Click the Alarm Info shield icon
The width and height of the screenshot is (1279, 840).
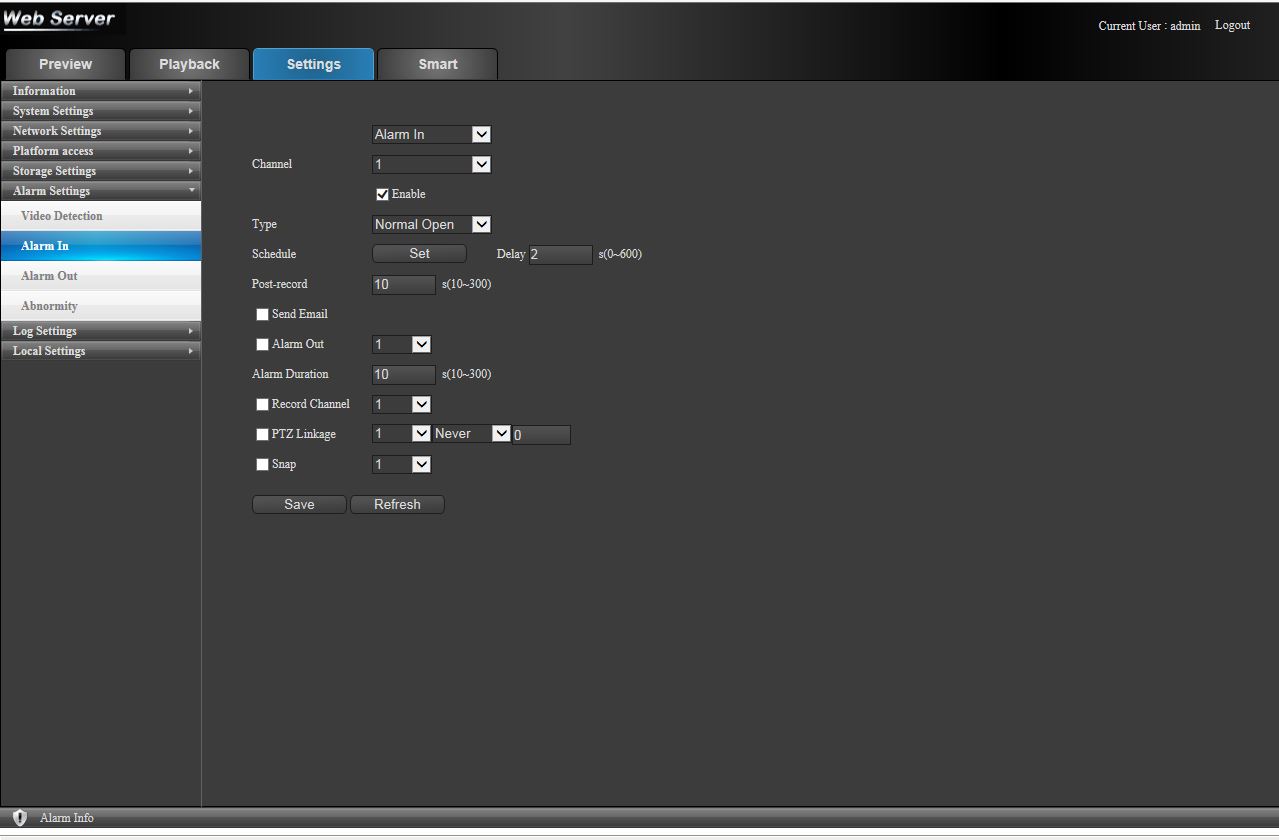[19, 818]
